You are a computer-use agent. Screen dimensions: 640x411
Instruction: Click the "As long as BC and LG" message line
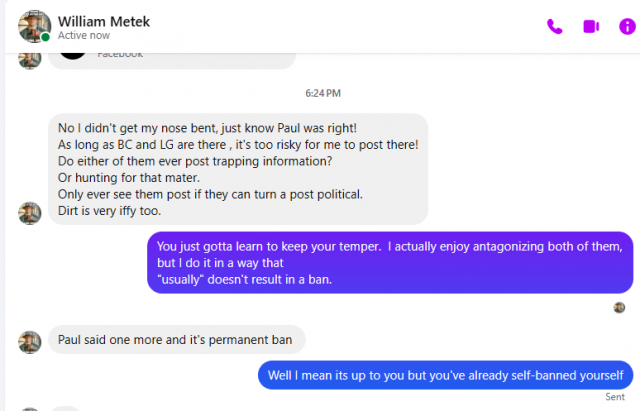[238, 144]
